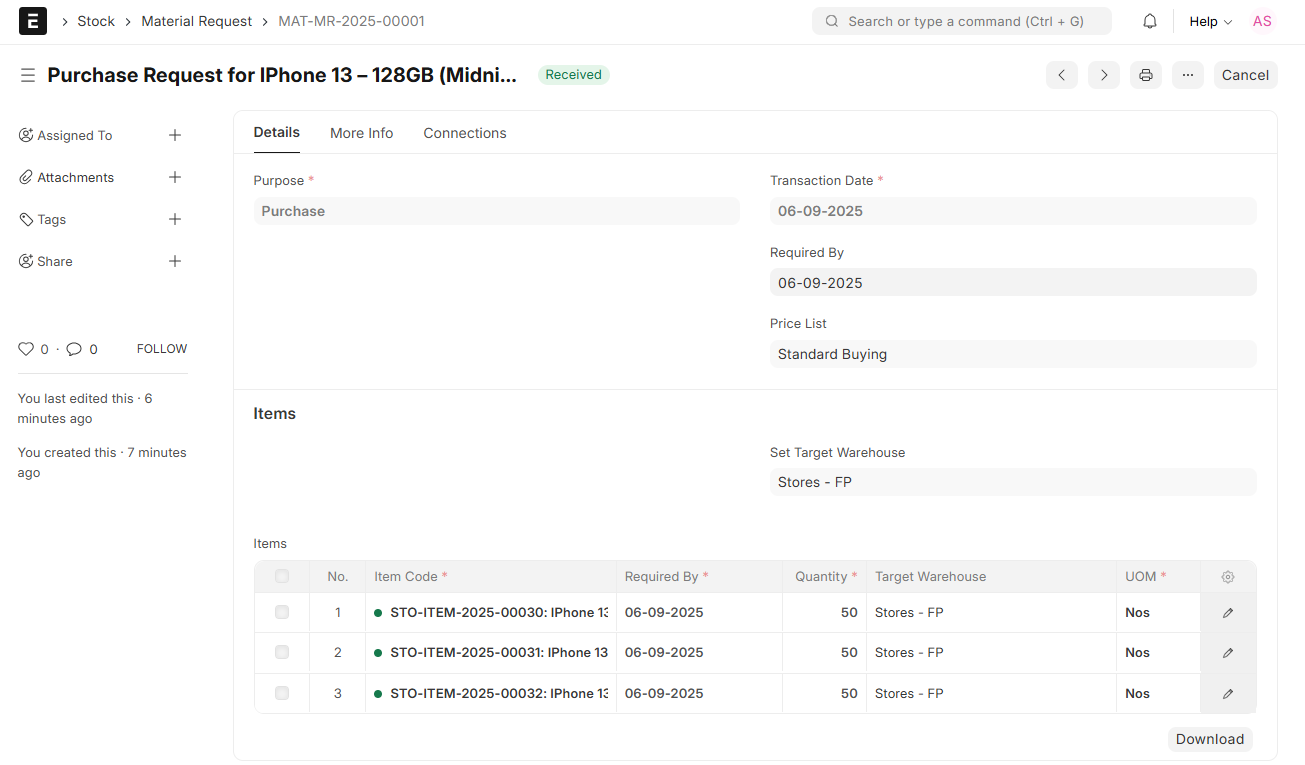Open items table column settings gear
The image size is (1305, 765).
[x=1228, y=577]
